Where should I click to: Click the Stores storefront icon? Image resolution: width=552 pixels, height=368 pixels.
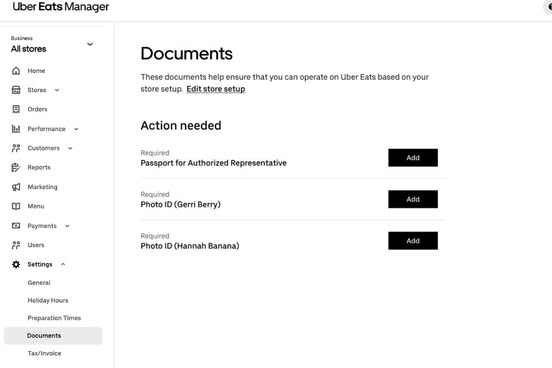coord(16,90)
